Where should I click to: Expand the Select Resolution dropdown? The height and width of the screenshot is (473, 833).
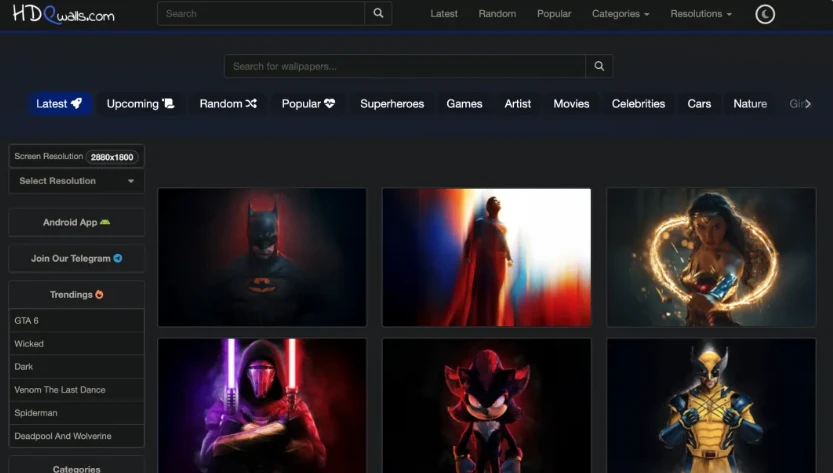pyautogui.click(x=76, y=181)
